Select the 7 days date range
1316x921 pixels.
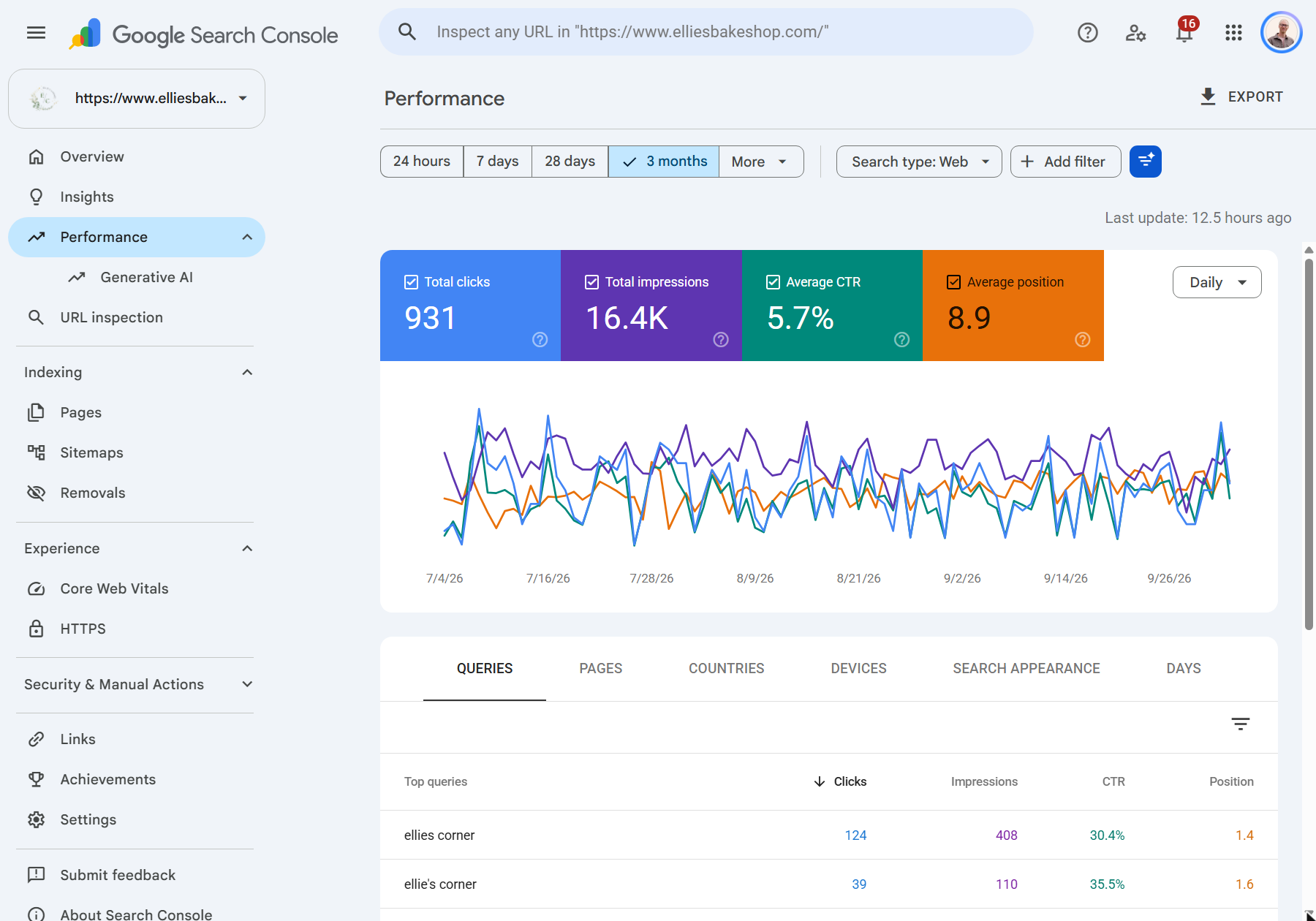pyautogui.click(x=498, y=162)
